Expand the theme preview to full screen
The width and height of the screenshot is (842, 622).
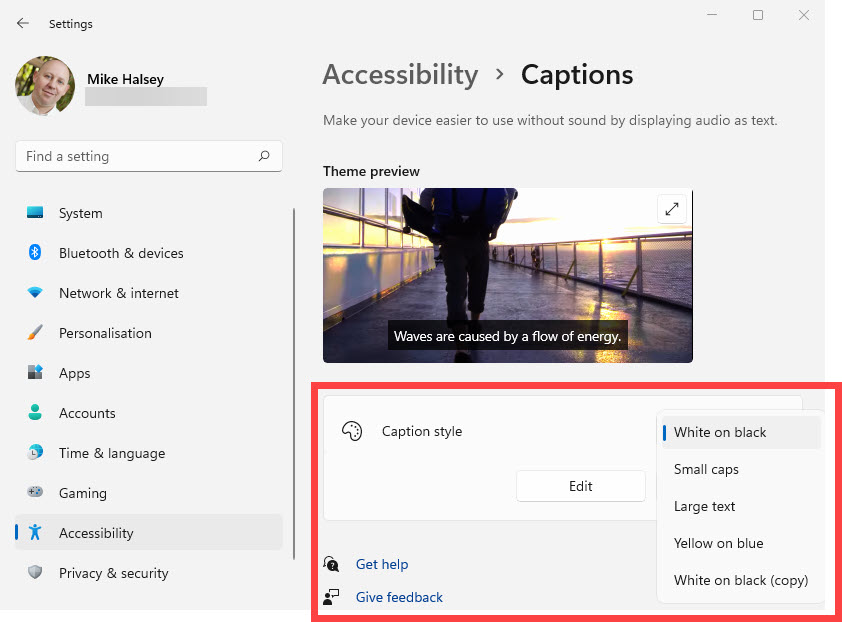(x=672, y=209)
